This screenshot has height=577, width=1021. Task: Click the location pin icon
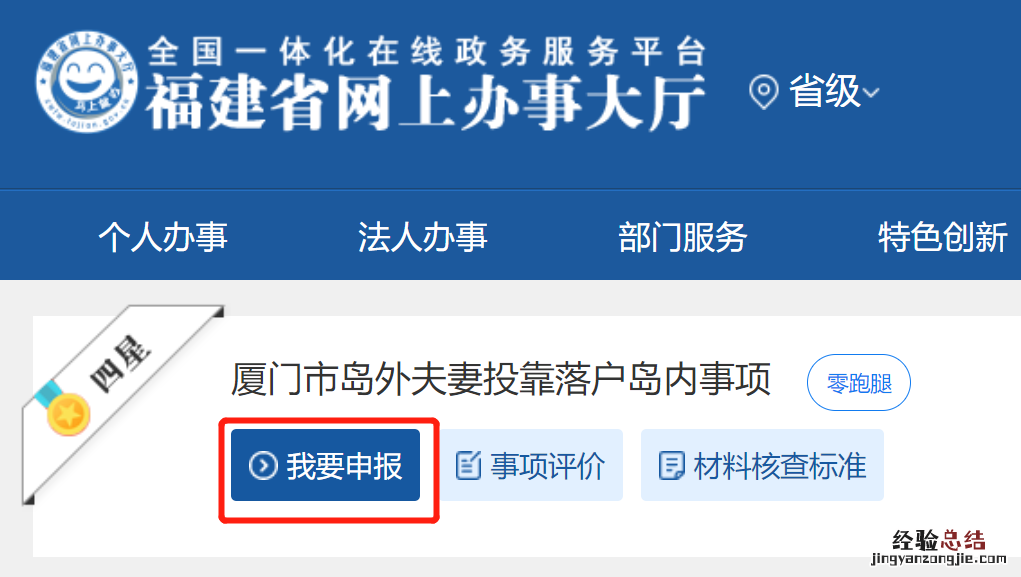[x=763, y=92]
